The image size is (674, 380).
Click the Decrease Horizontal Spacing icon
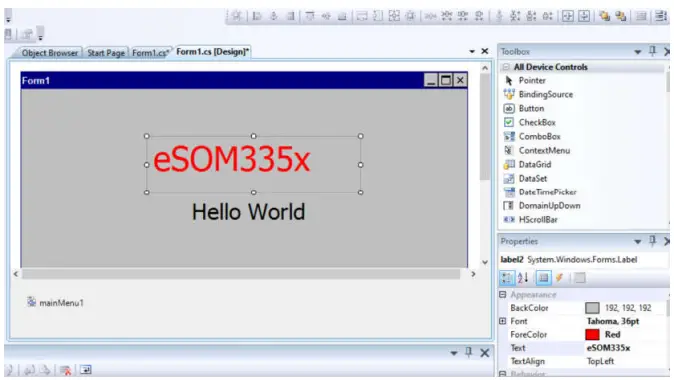tap(463, 16)
